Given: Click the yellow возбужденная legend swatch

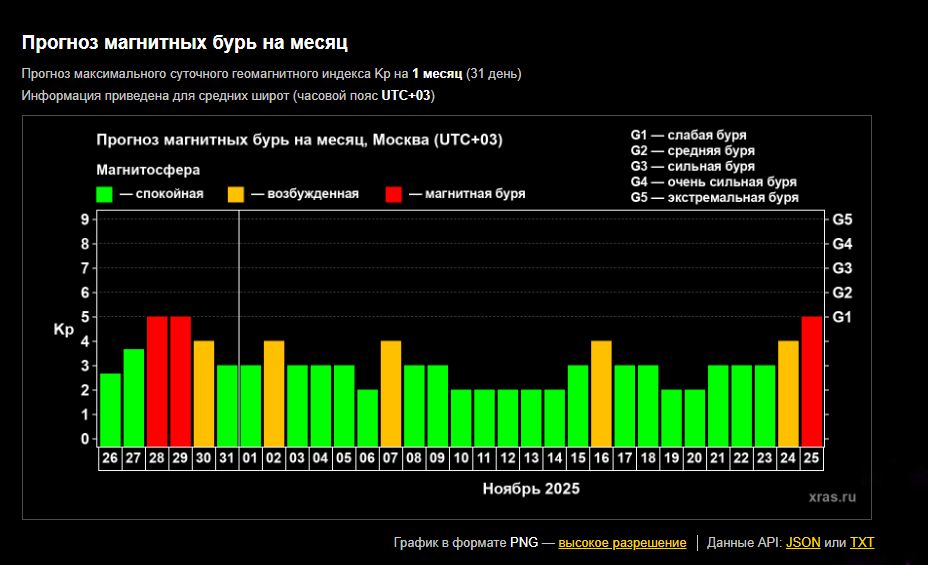Looking at the screenshot, I should pos(236,194).
